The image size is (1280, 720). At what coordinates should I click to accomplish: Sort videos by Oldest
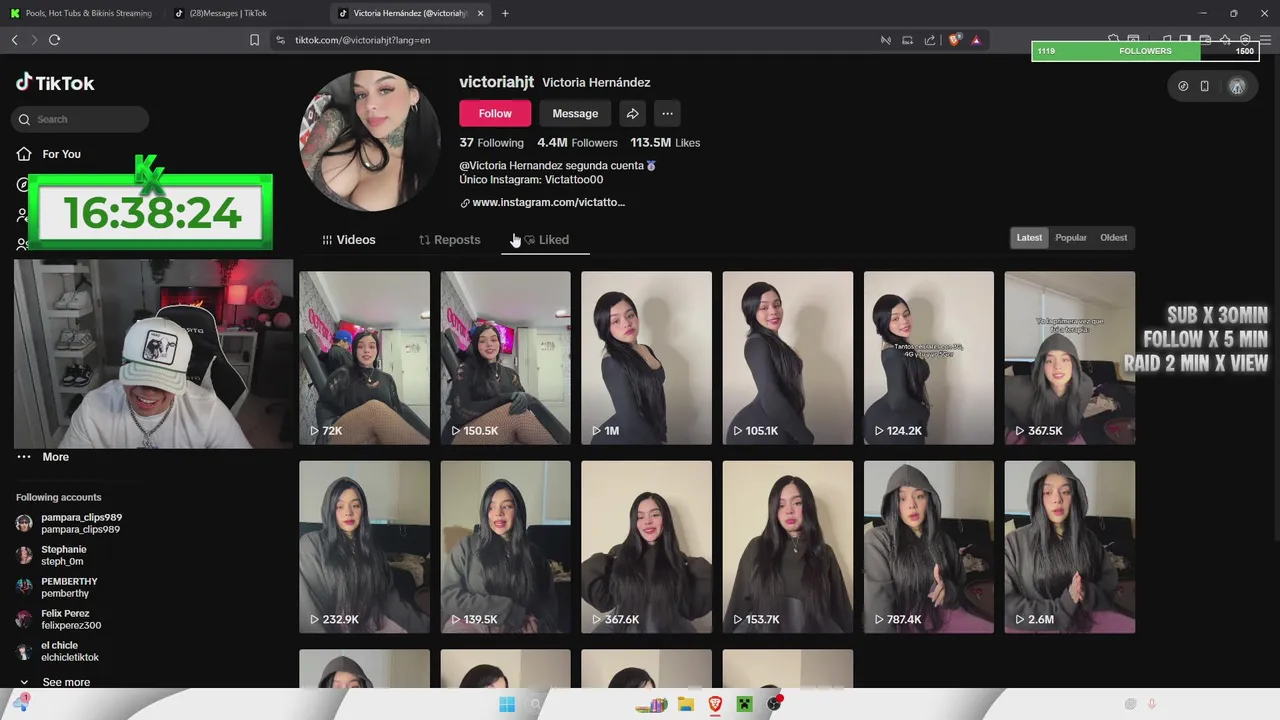1113,238
